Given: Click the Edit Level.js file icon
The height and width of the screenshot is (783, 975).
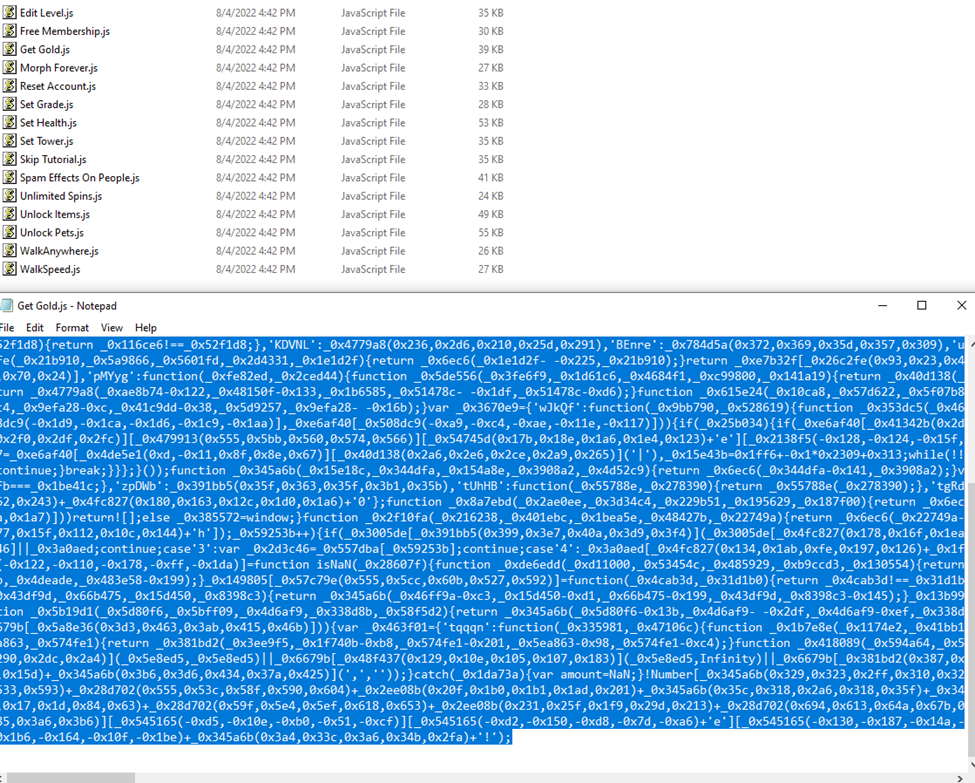Looking at the screenshot, I should point(10,13).
